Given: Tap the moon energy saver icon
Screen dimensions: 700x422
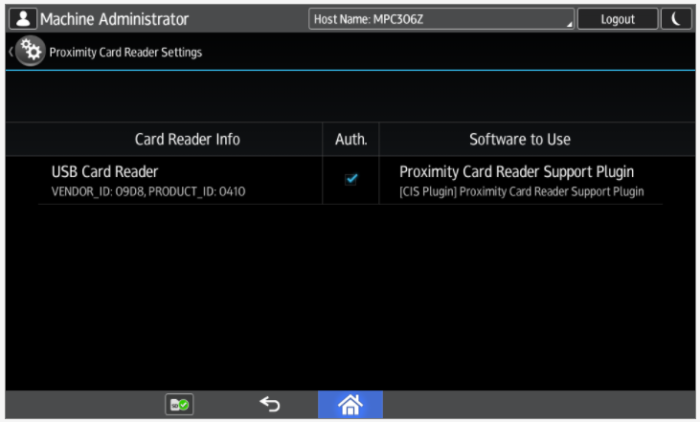Looking at the screenshot, I should tap(675, 19).
